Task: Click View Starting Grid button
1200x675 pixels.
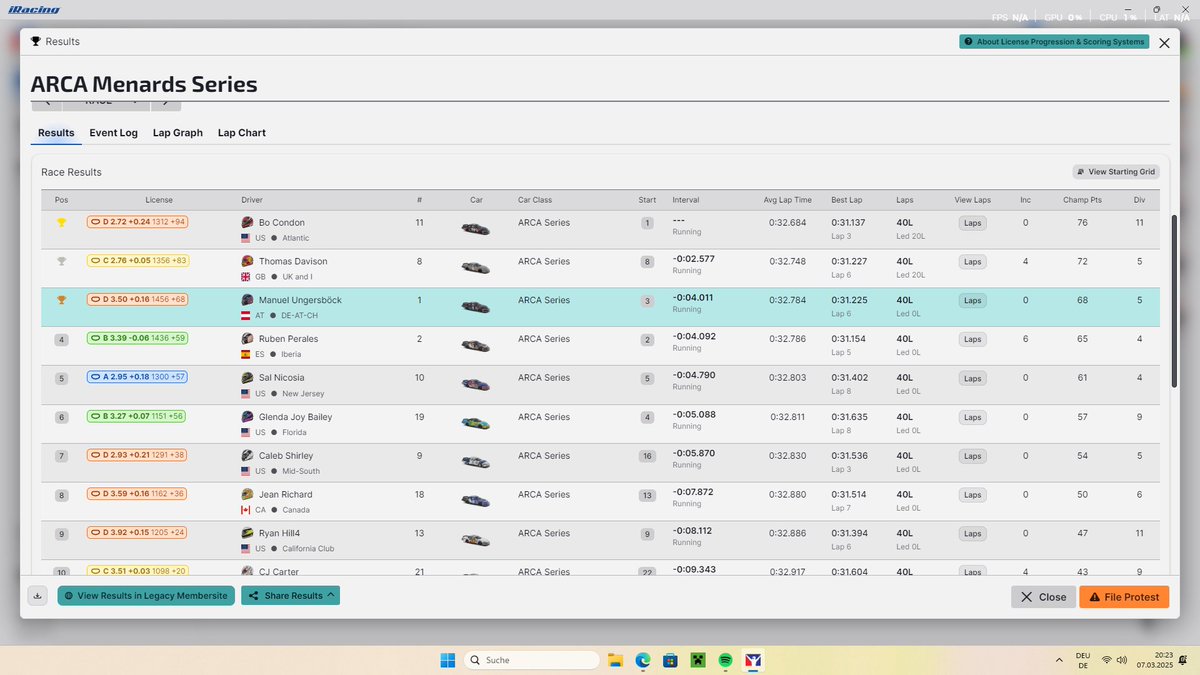Action: tap(1116, 172)
